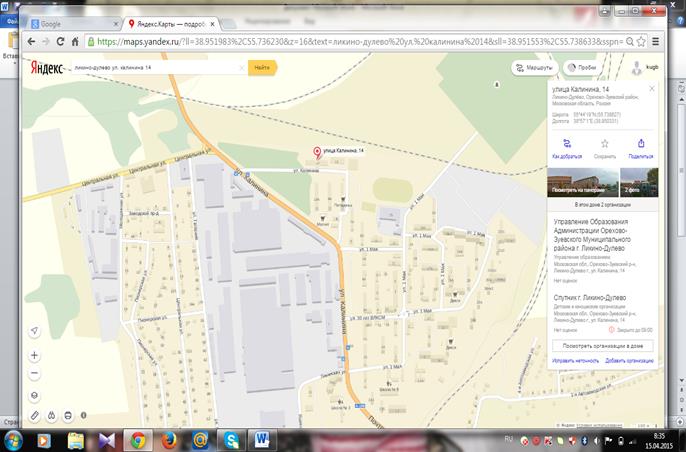Click the Bluetooth tray icon

pyautogui.click(x=585, y=441)
